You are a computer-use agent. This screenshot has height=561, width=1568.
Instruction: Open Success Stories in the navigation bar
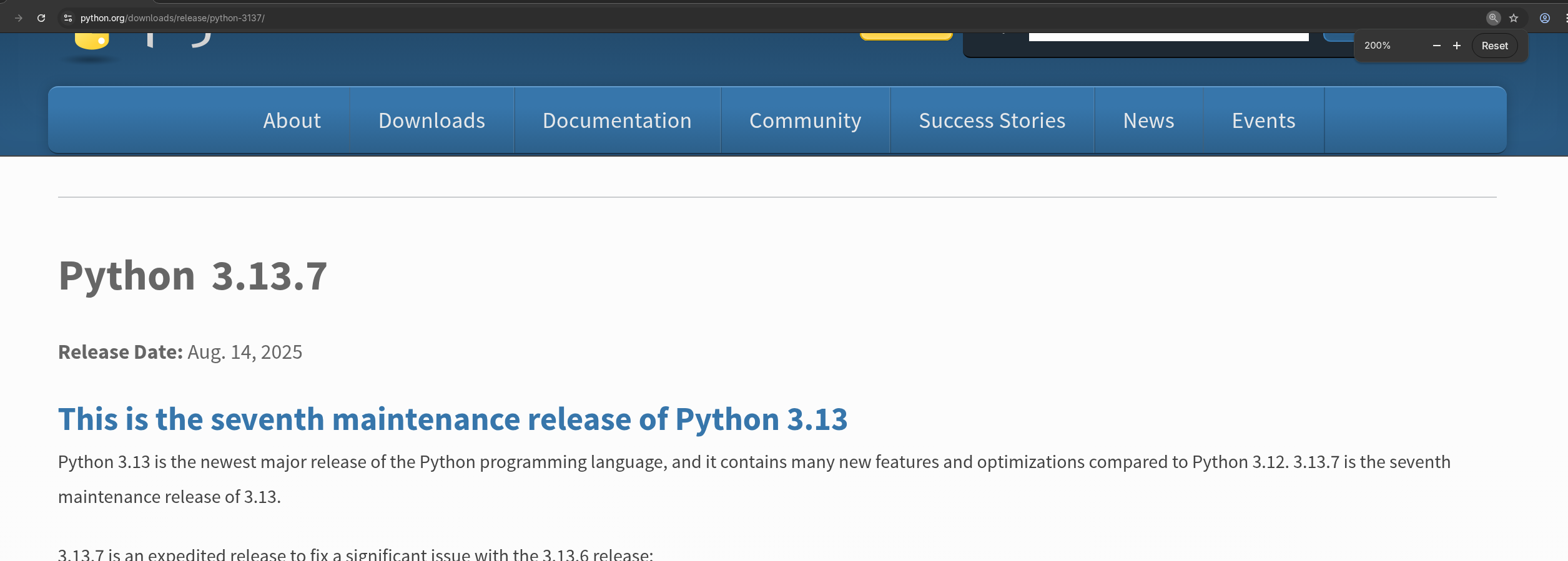tap(992, 120)
